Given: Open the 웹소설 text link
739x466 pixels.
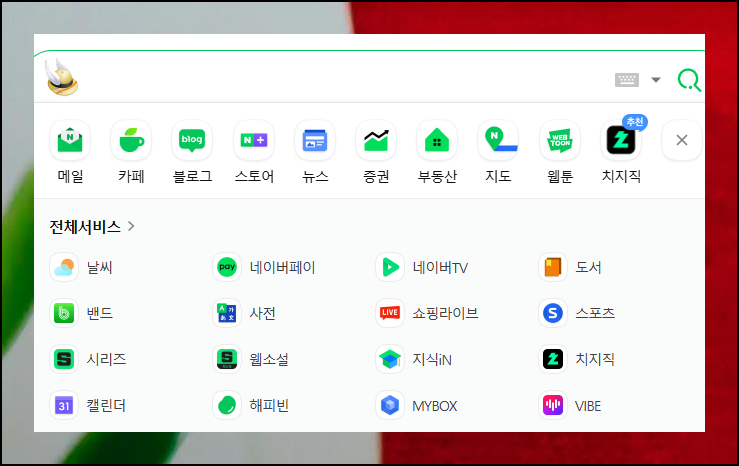Looking at the screenshot, I should tap(269, 360).
